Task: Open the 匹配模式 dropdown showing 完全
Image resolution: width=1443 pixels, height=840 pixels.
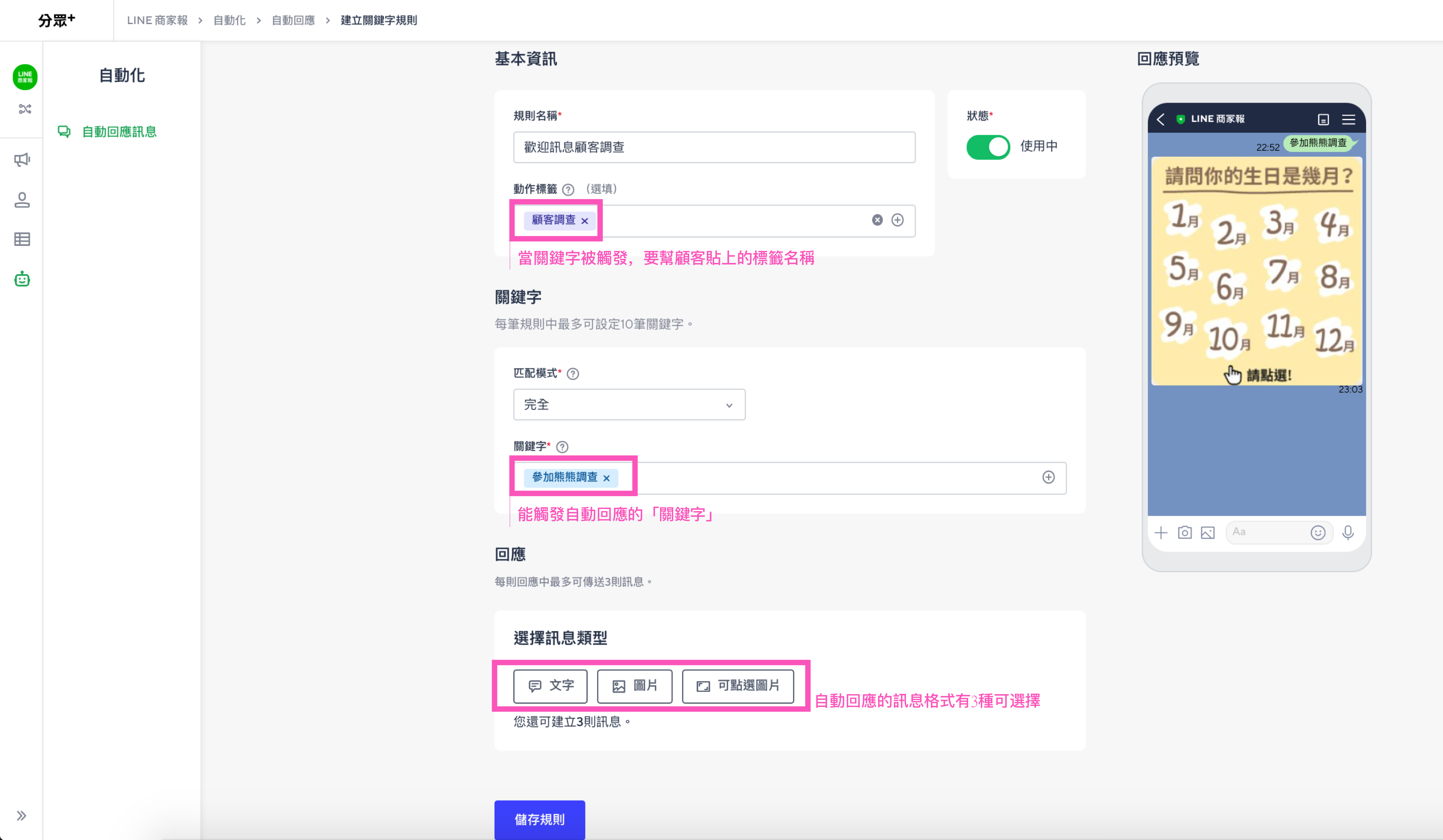Action: (x=629, y=405)
